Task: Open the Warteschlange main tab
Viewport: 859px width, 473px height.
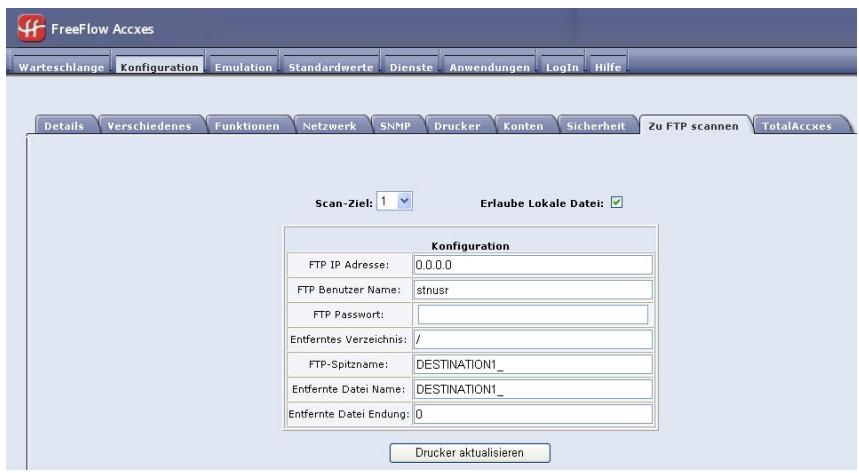Action: coord(61,67)
